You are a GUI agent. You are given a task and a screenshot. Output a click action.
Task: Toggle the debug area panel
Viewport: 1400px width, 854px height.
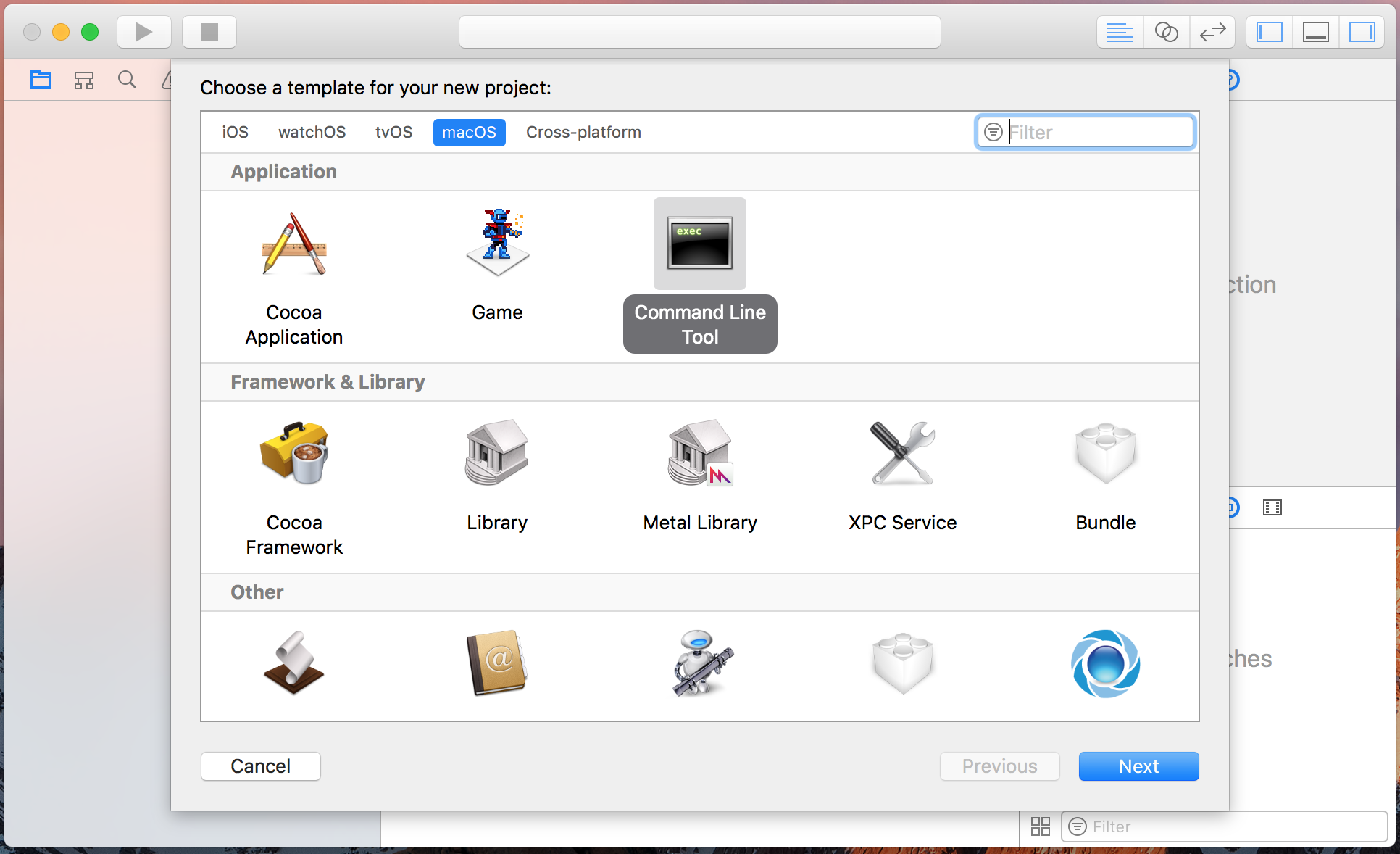pos(1316,32)
